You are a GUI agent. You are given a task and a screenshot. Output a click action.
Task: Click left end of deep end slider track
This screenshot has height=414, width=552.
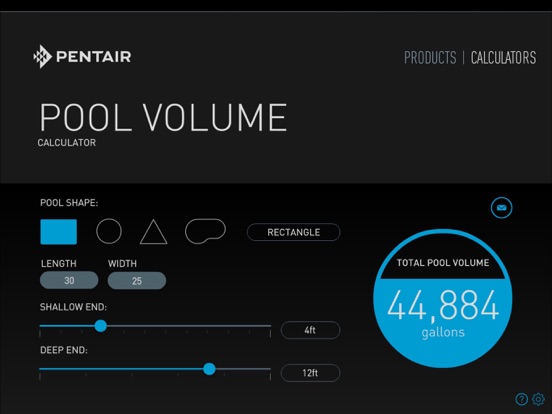[x=40, y=369]
